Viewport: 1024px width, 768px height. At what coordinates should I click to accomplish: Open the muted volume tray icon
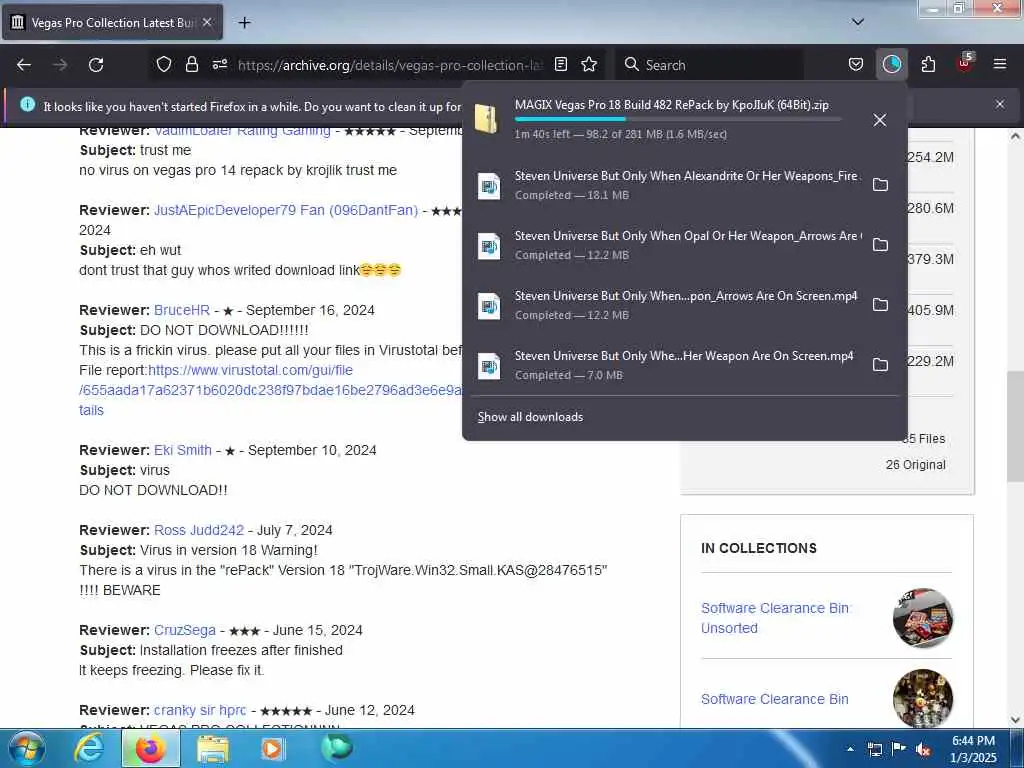click(923, 750)
